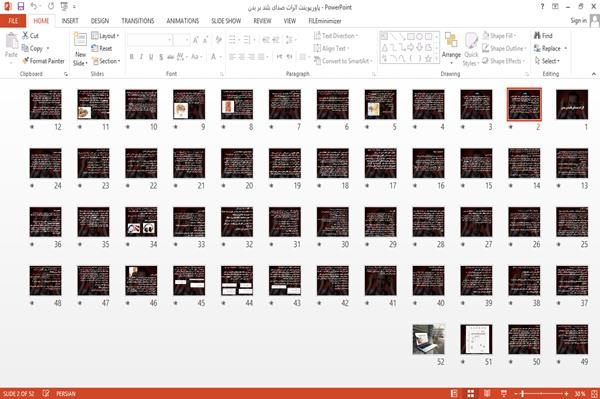
Task: Switch to Normal view in status bar
Action: coord(454,393)
